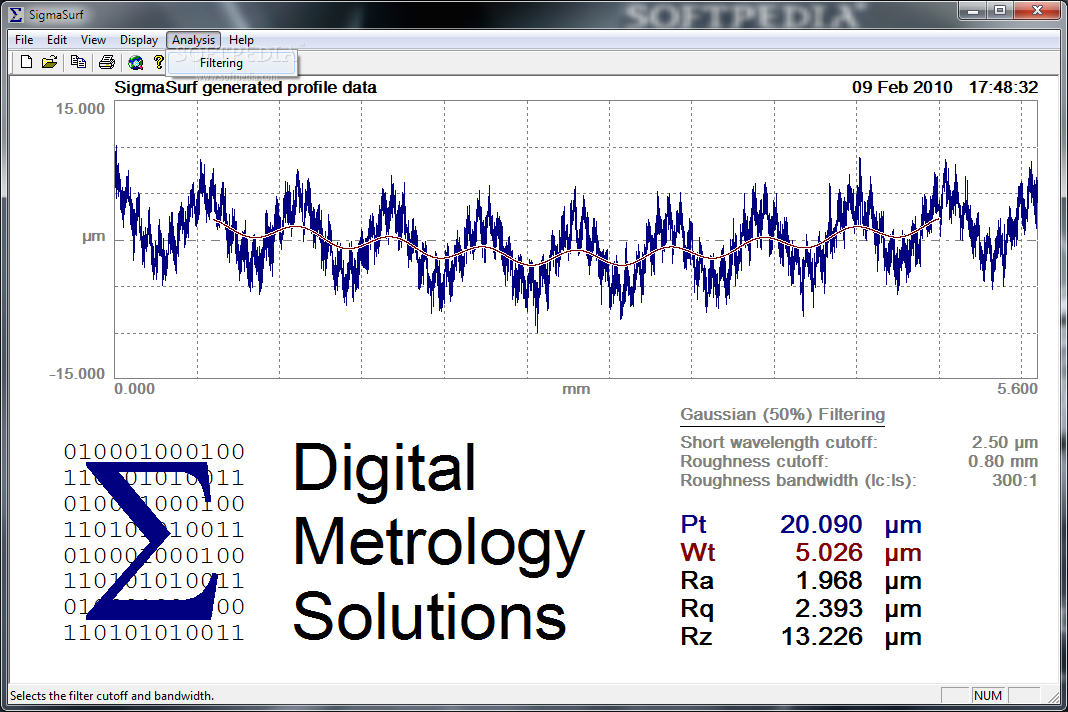Open the View menu
The height and width of the screenshot is (712, 1068).
click(93, 40)
